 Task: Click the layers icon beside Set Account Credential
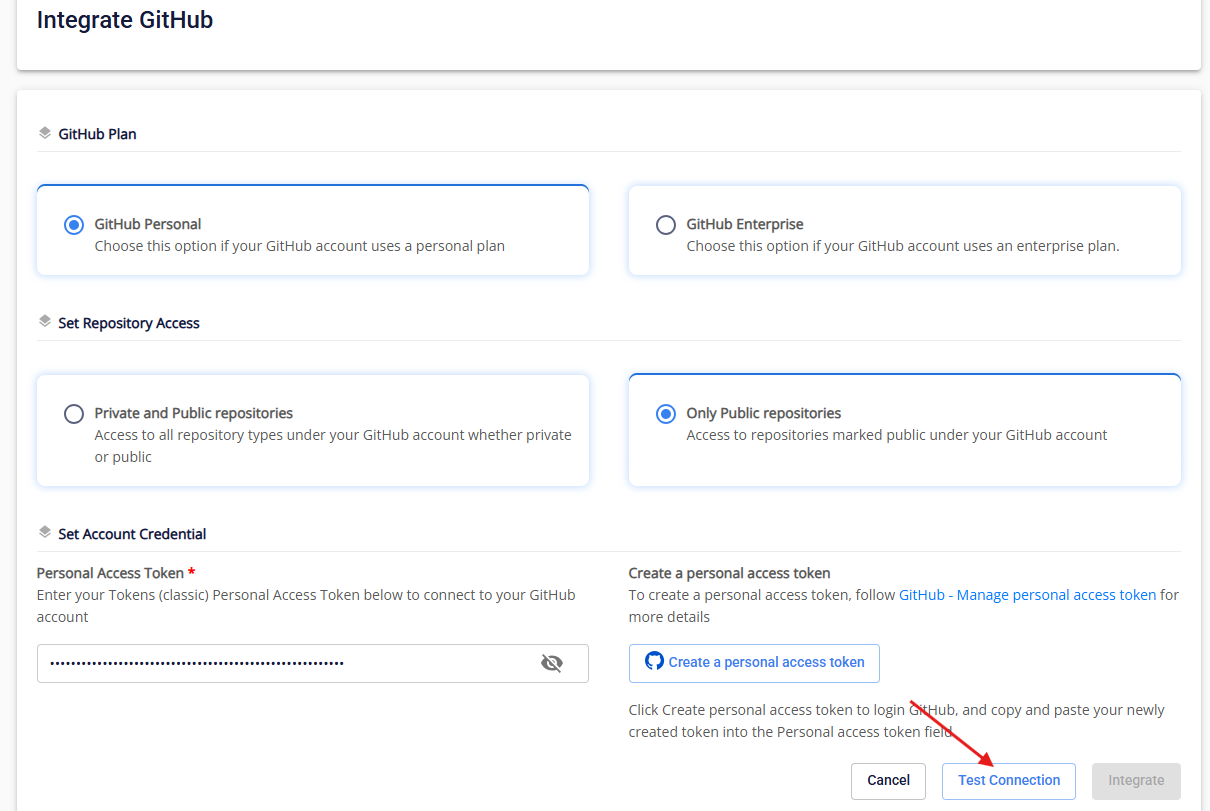pos(45,533)
